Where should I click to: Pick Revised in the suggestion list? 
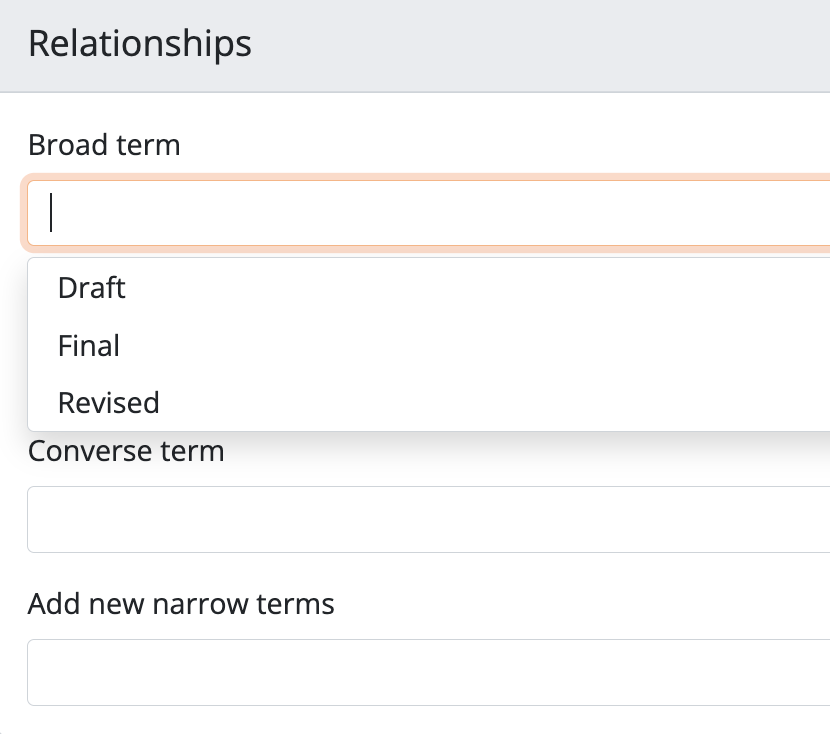point(109,403)
